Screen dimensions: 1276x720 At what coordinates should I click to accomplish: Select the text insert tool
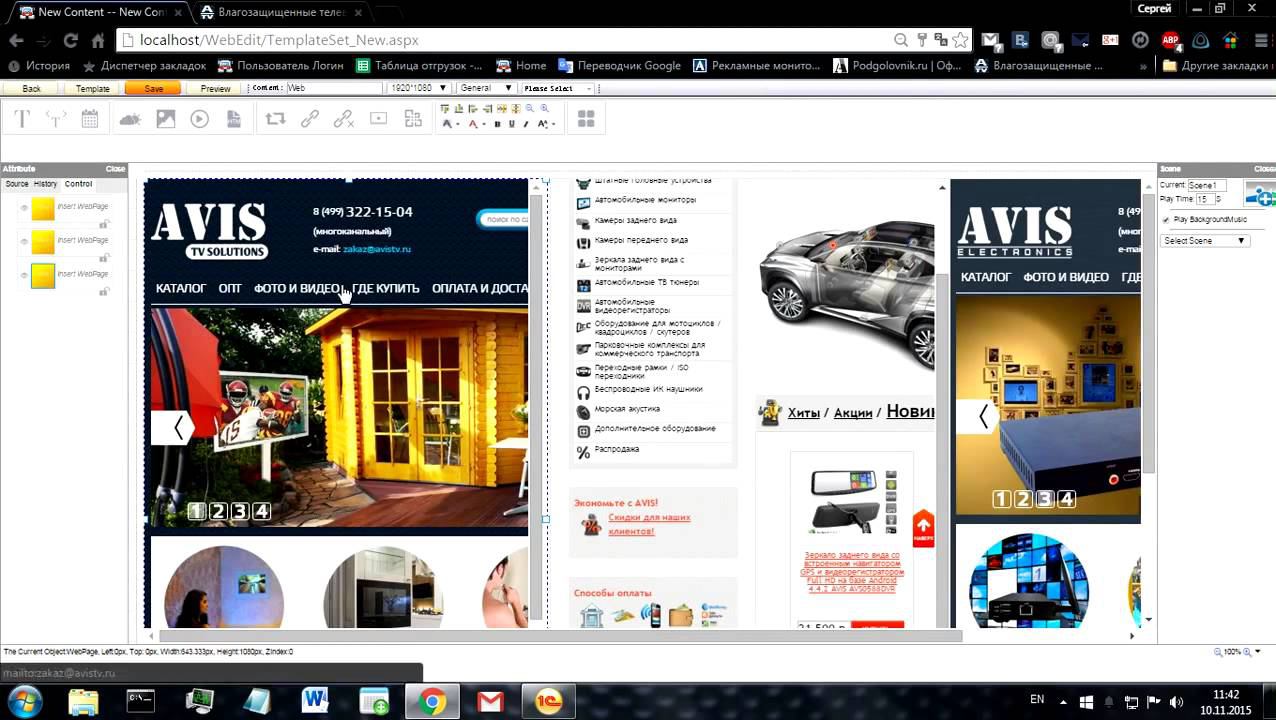click(x=22, y=119)
